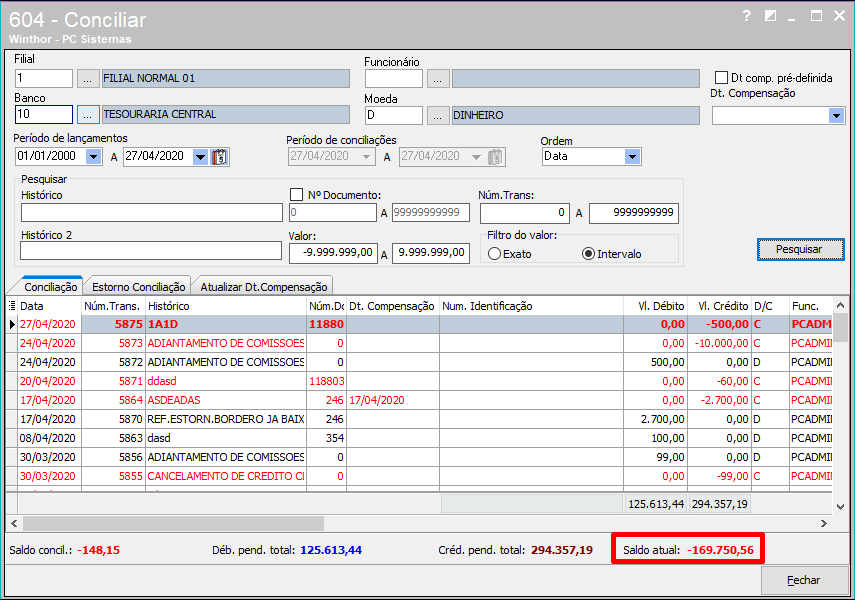Focus the Núm.Trans ending field 9999999999

[634, 213]
